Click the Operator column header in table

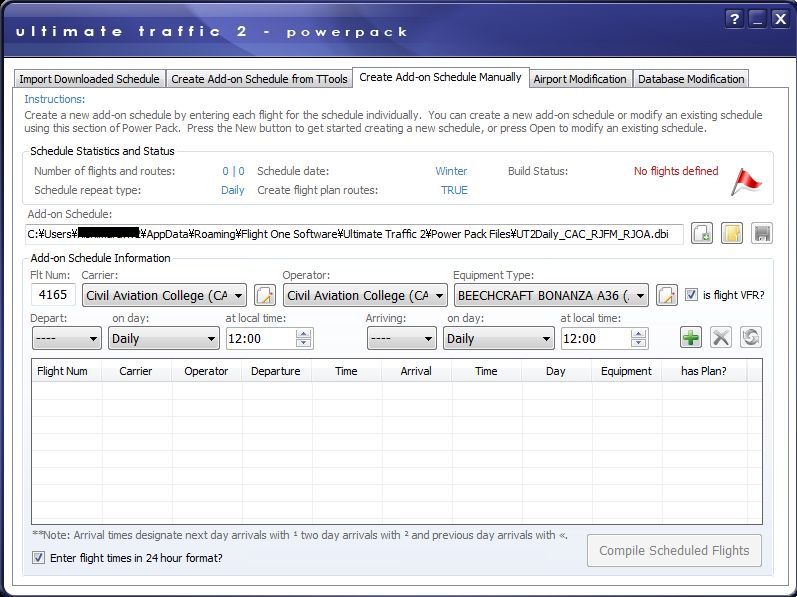206,371
